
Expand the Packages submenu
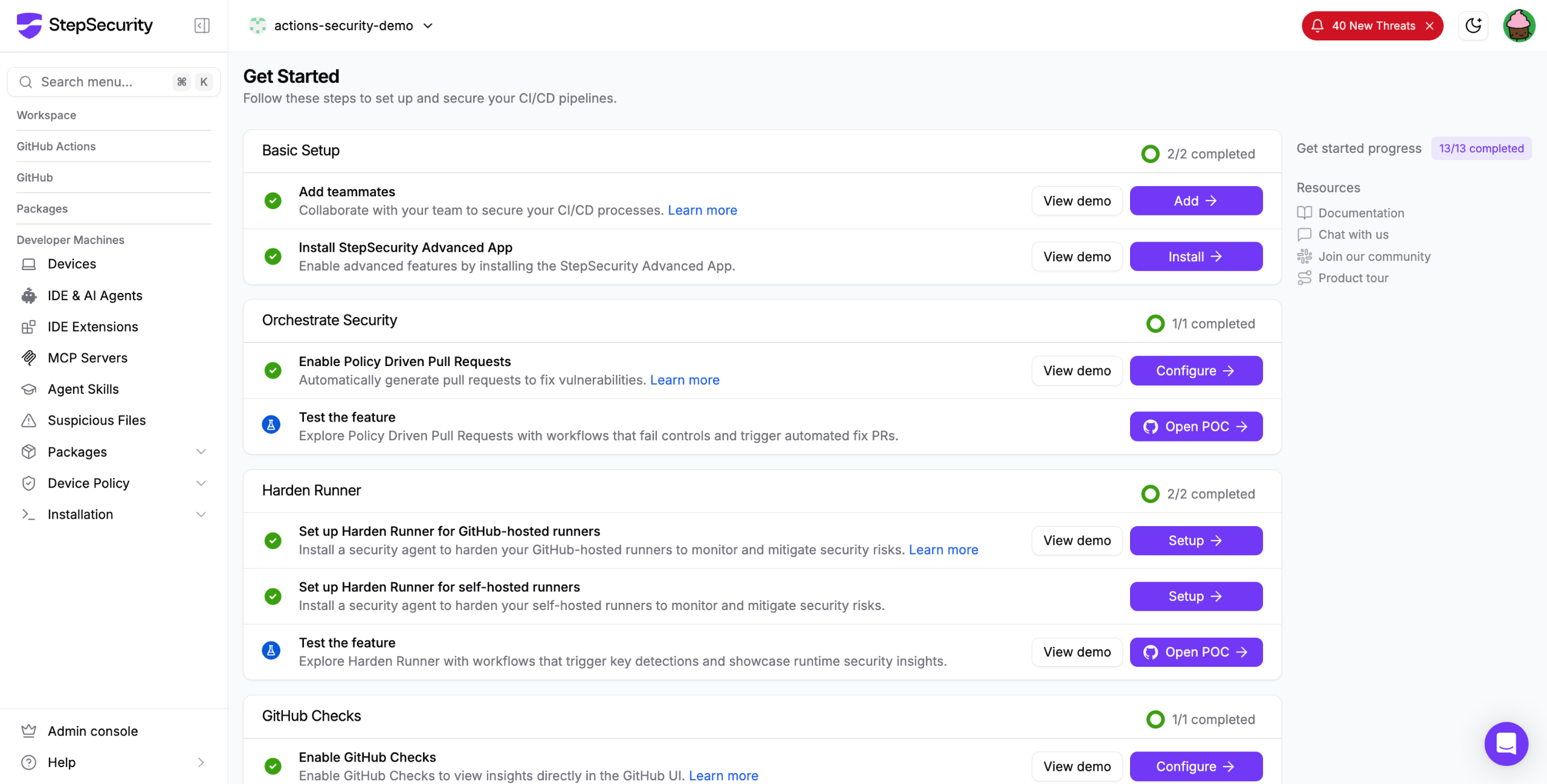coord(201,452)
